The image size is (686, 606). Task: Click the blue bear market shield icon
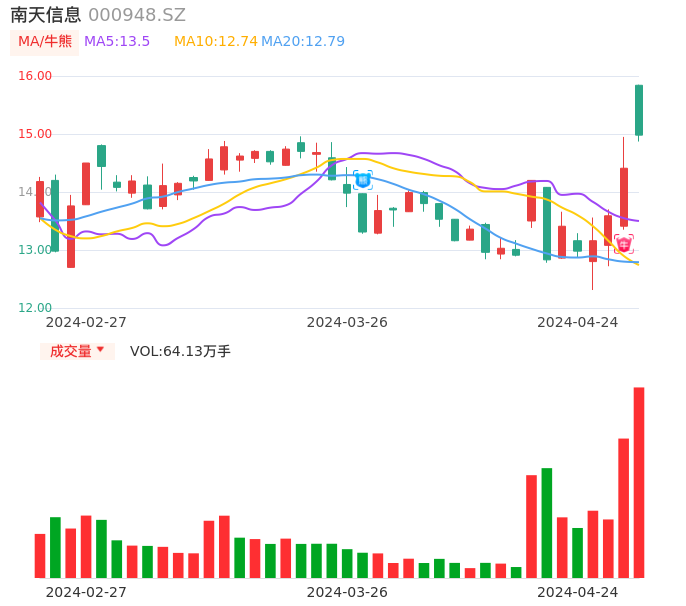click(x=363, y=180)
